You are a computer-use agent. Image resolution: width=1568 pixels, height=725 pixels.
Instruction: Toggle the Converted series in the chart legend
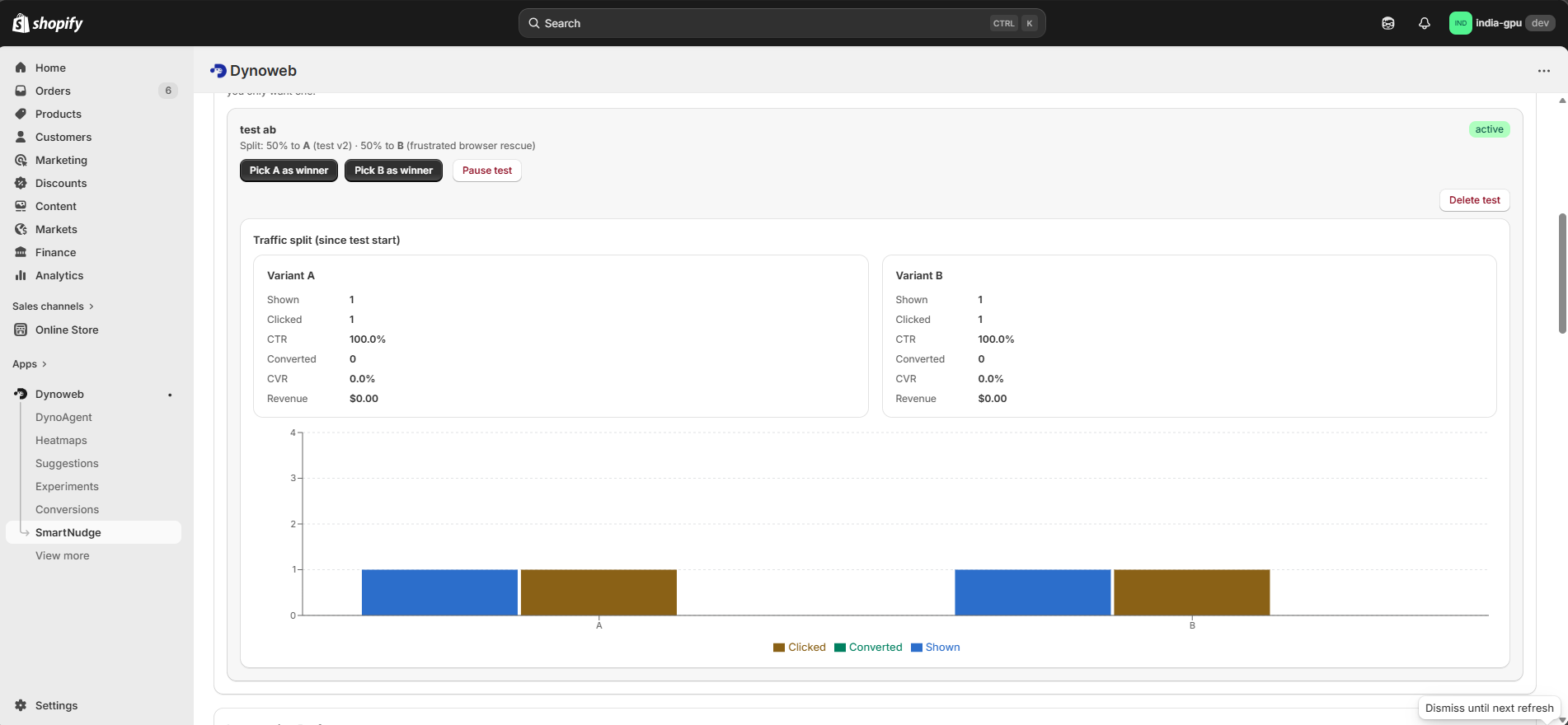[868, 648]
